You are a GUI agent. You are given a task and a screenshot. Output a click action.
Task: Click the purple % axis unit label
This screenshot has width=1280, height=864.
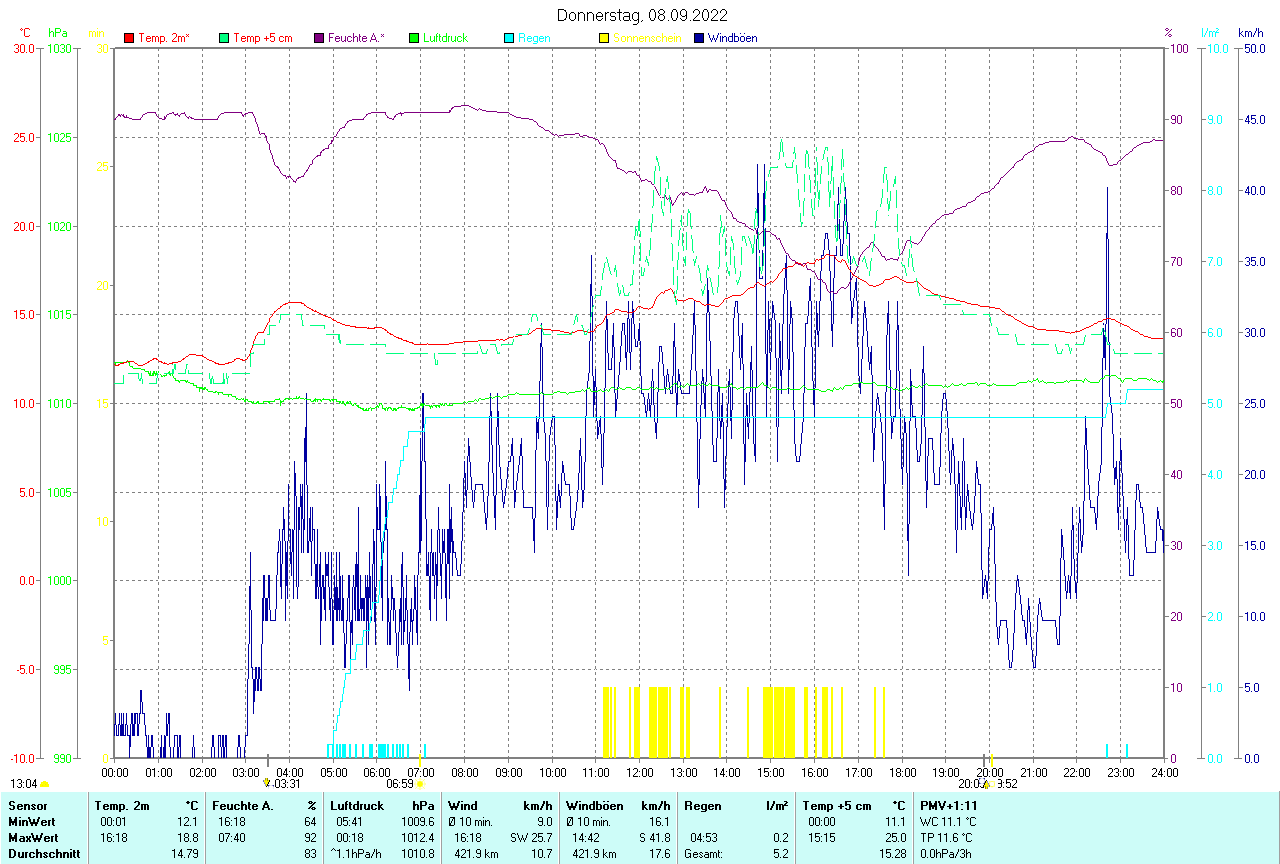[1168, 33]
